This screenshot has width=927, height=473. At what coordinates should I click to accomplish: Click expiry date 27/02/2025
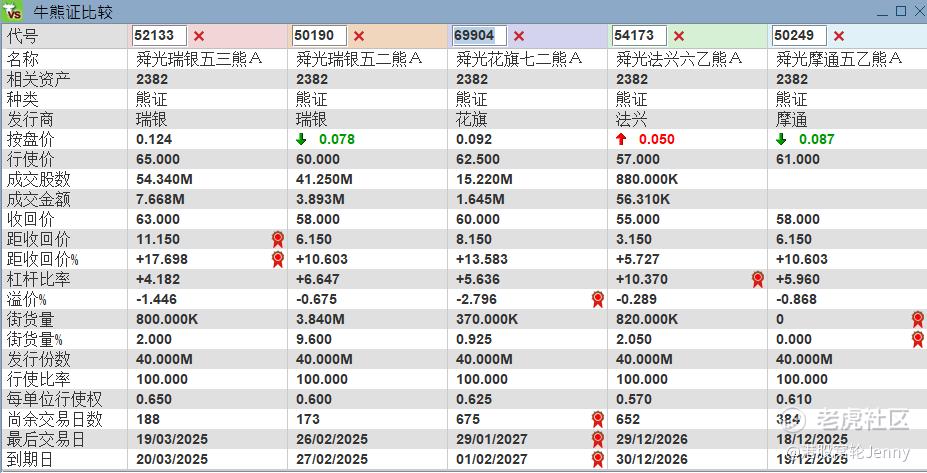332,459
